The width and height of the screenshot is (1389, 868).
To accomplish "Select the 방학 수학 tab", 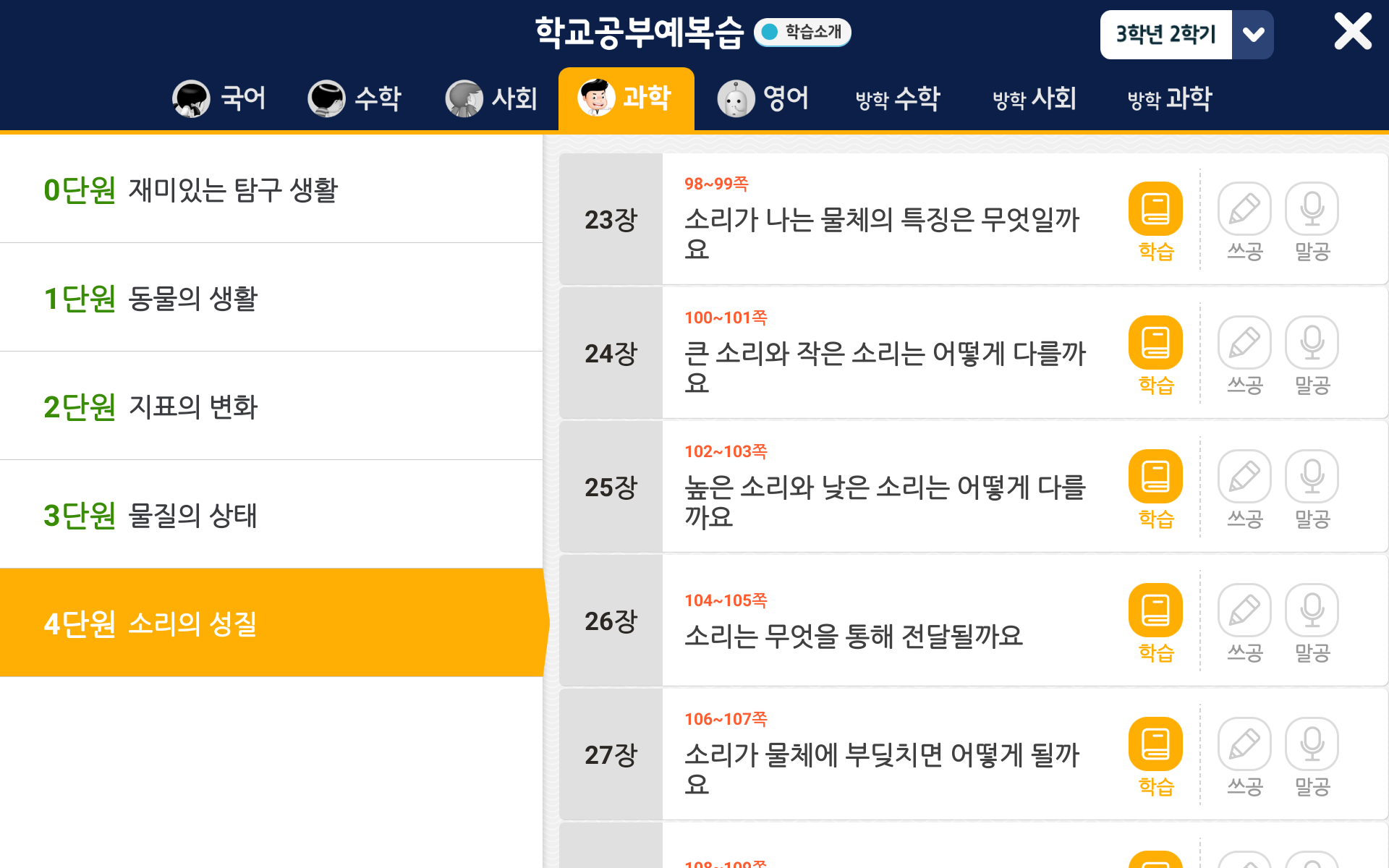I will pos(898,98).
